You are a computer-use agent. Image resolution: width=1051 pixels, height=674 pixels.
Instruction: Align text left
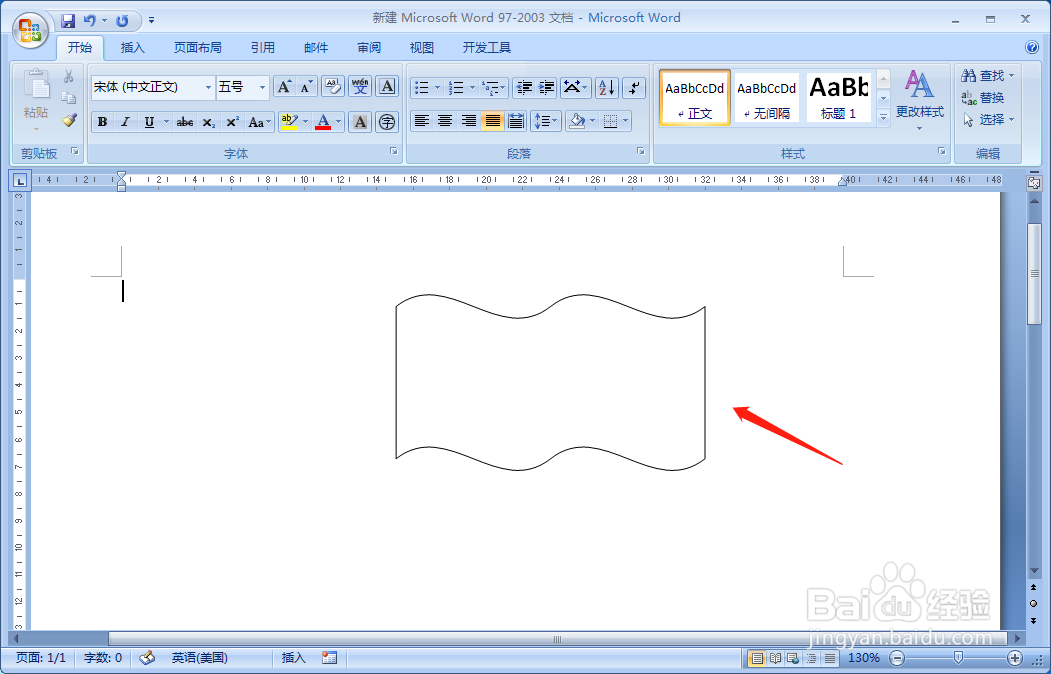422,121
